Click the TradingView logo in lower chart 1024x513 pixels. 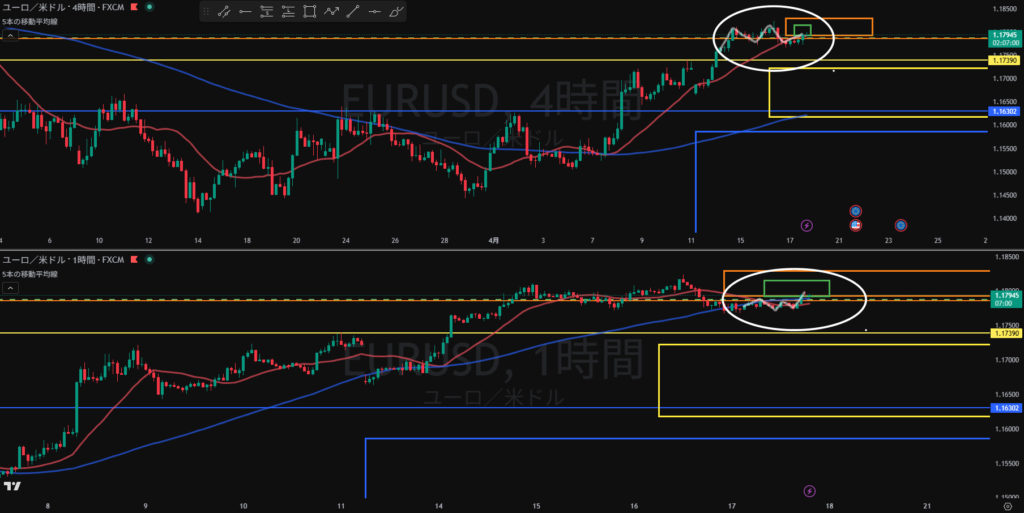[13, 486]
